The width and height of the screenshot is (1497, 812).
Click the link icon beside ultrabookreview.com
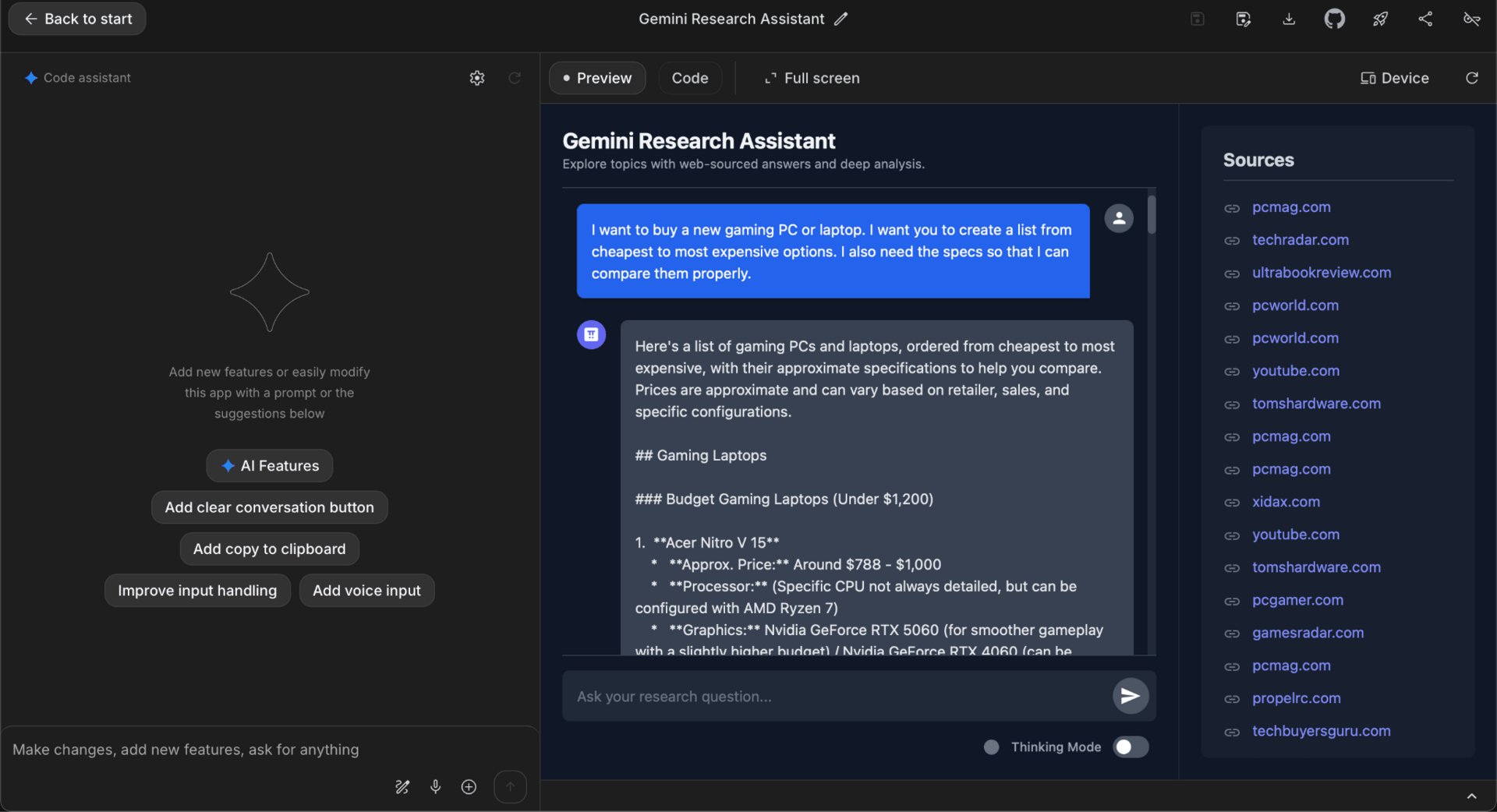tap(1232, 274)
